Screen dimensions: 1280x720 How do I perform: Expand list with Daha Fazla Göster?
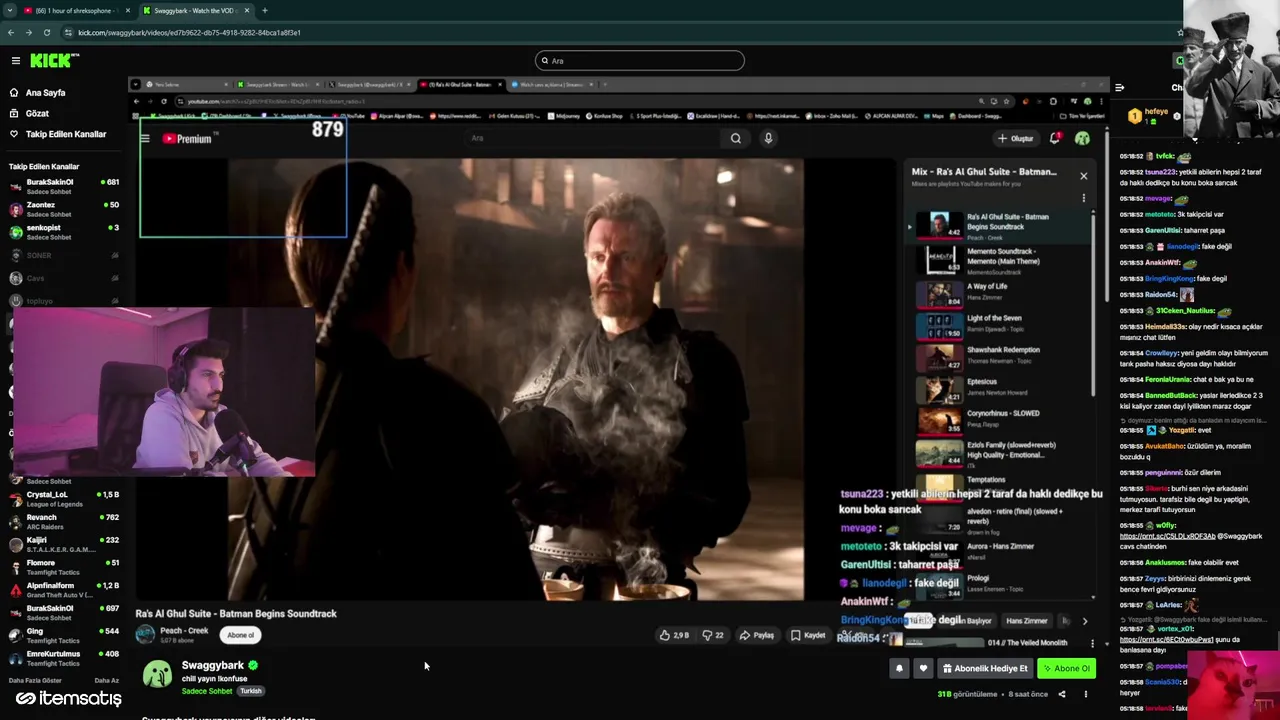coord(36,680)
